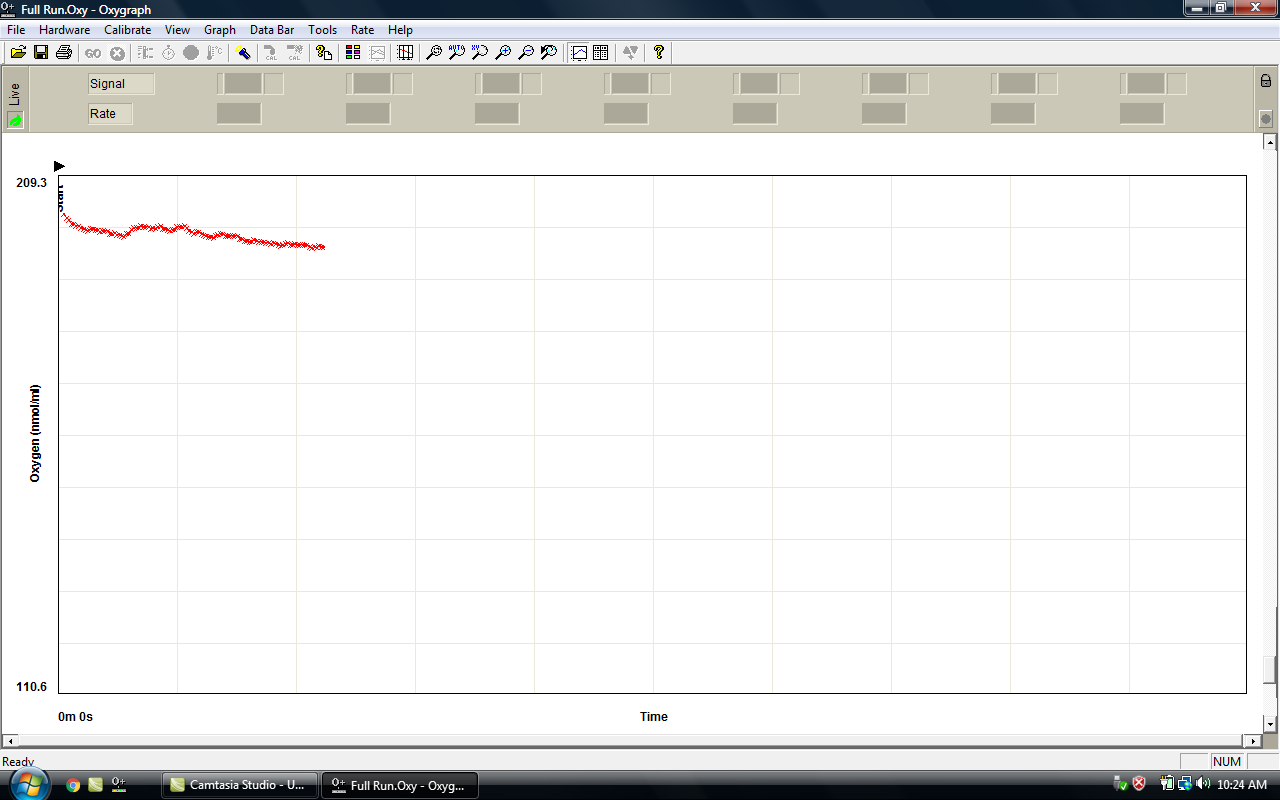Open a file with the folder icon
The width and height of the screenshot is (1280, 800).
click(x=18, y=52)
